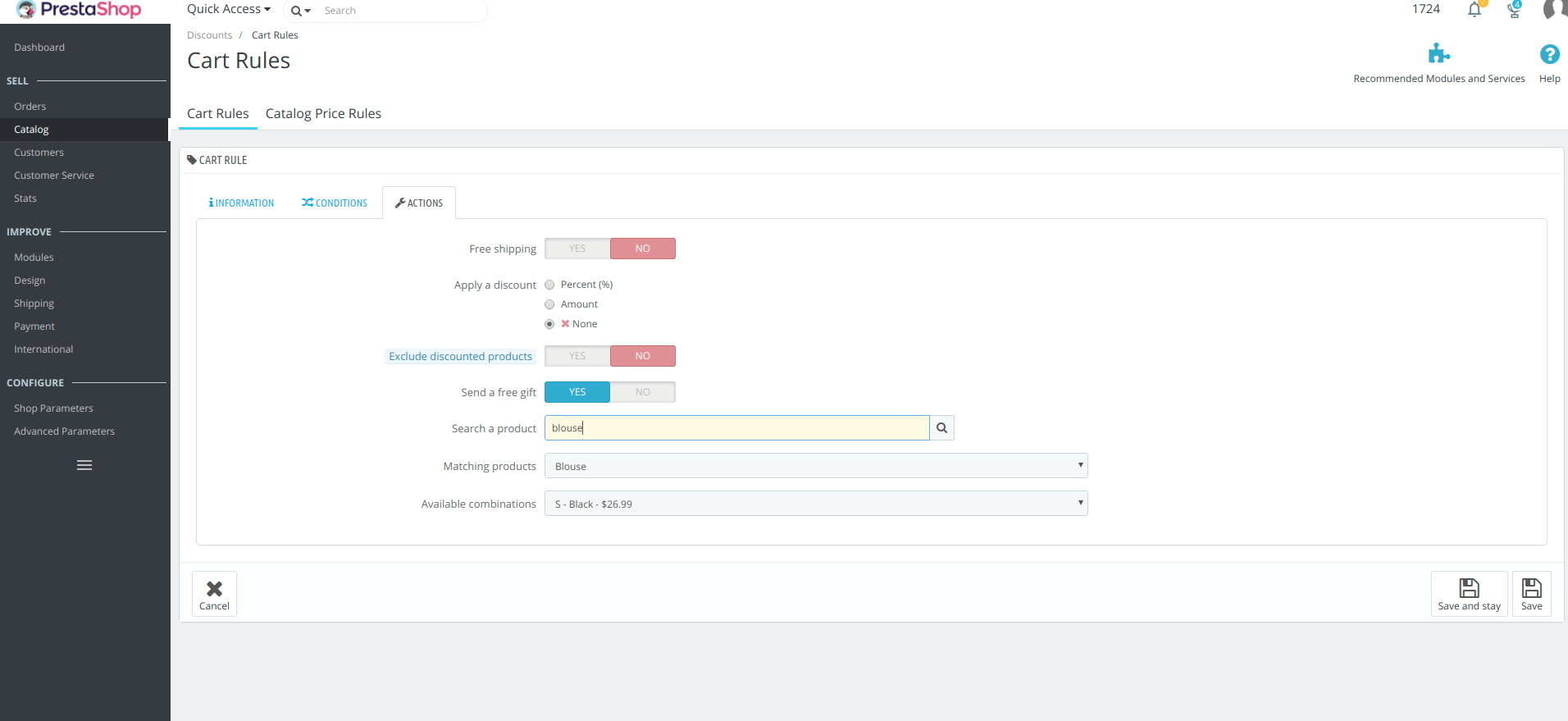This screenshot has height=721, width=1568.
Task: Open the Matching products dropdown
Action: [x=815, y=466]
